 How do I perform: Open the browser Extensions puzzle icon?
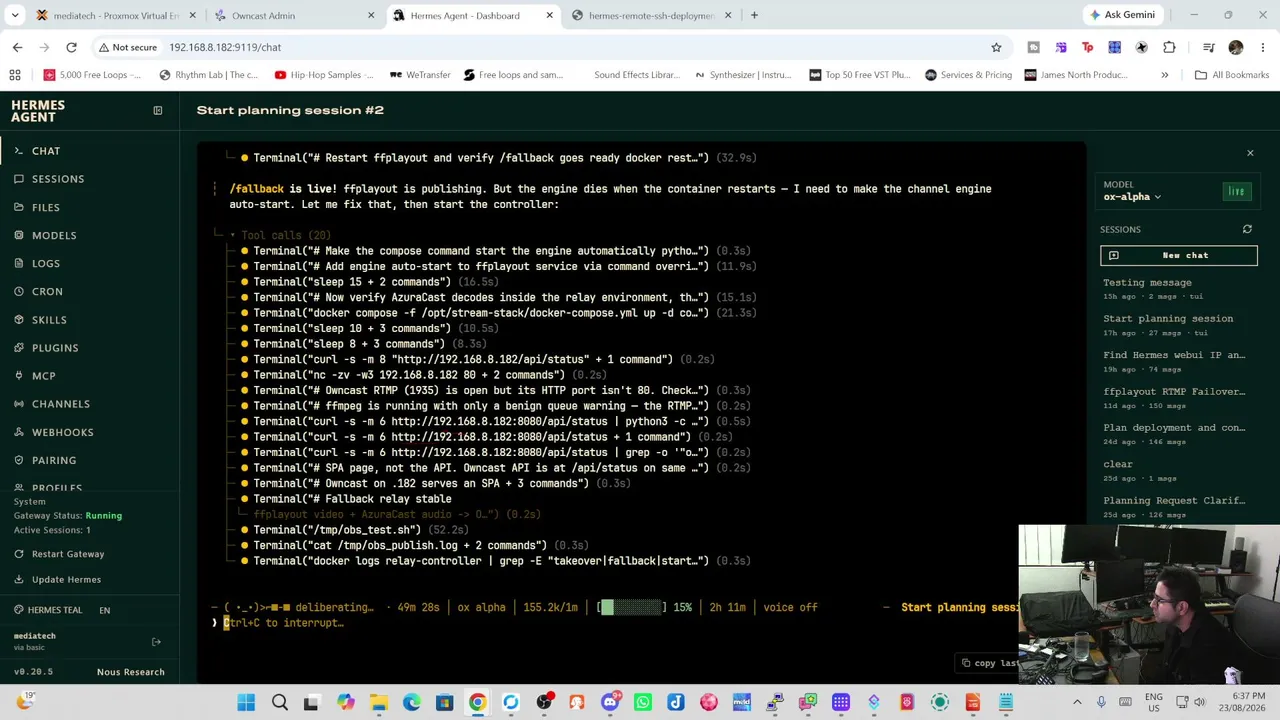pos(1169,47)
